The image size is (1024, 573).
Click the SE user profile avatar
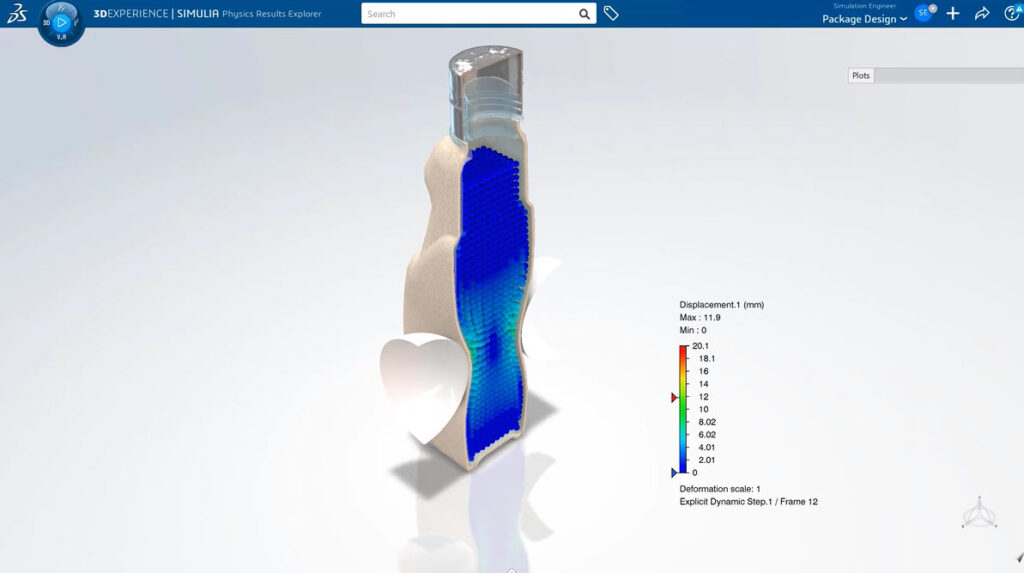(923, 13)
